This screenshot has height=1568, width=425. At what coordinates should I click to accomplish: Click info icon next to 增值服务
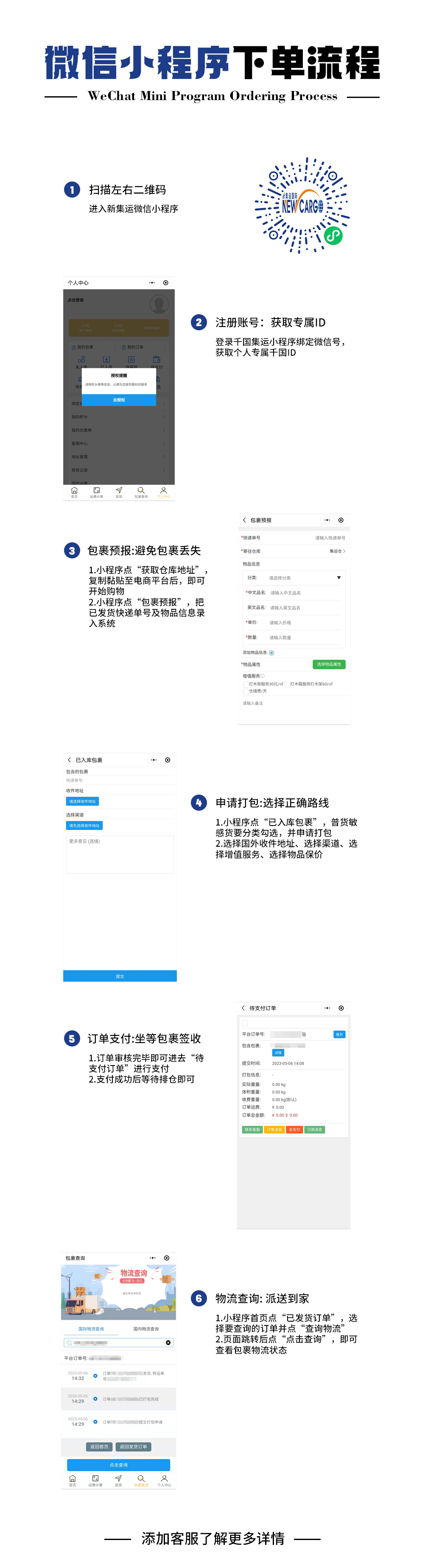click(x=263, y=675)
